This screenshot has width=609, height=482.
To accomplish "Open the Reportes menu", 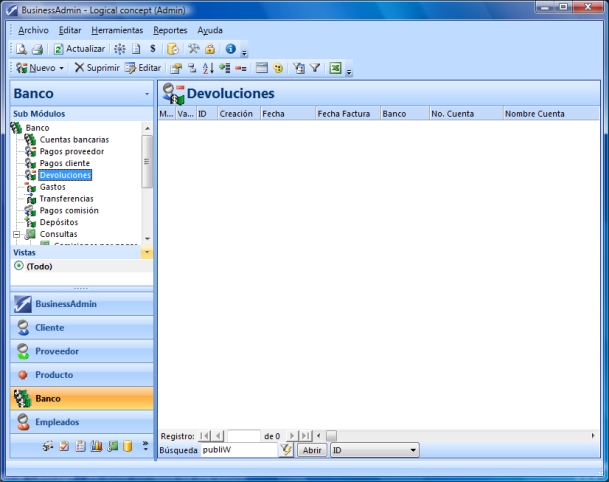I will [x=170, y=30].
